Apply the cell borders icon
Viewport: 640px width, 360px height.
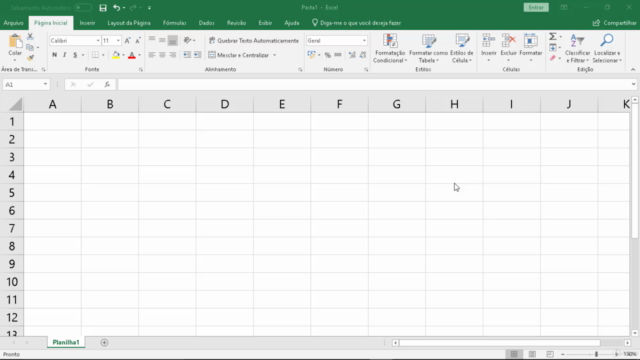95,55
